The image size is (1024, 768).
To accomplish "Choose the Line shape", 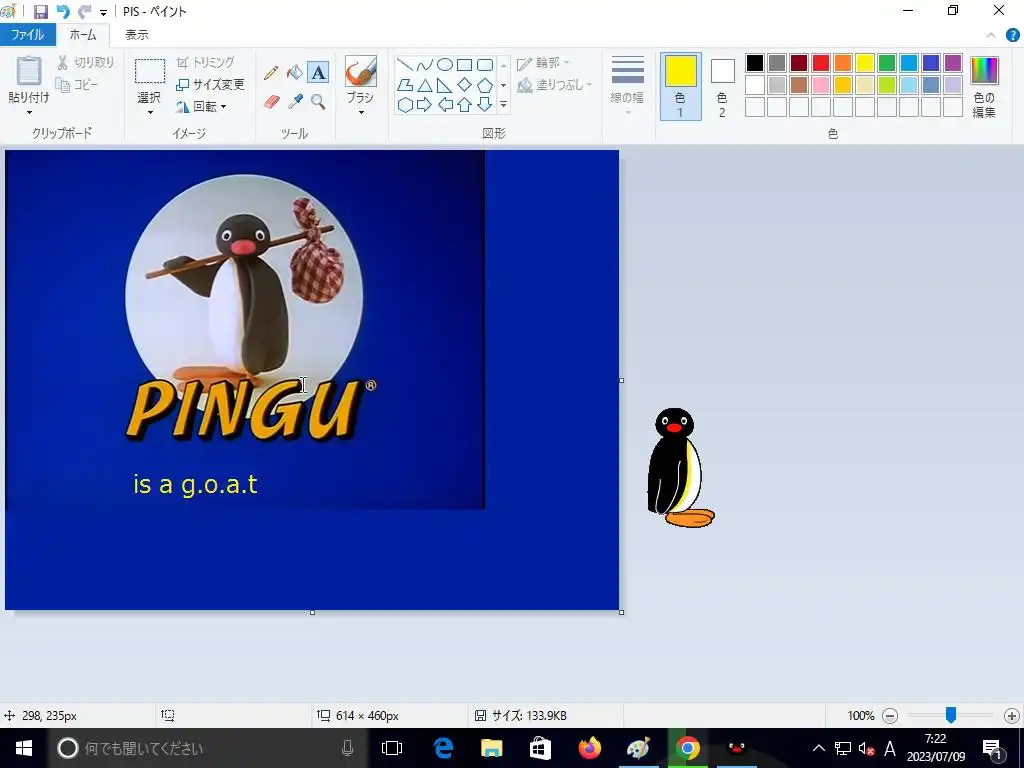I will (x=405, y=65).
